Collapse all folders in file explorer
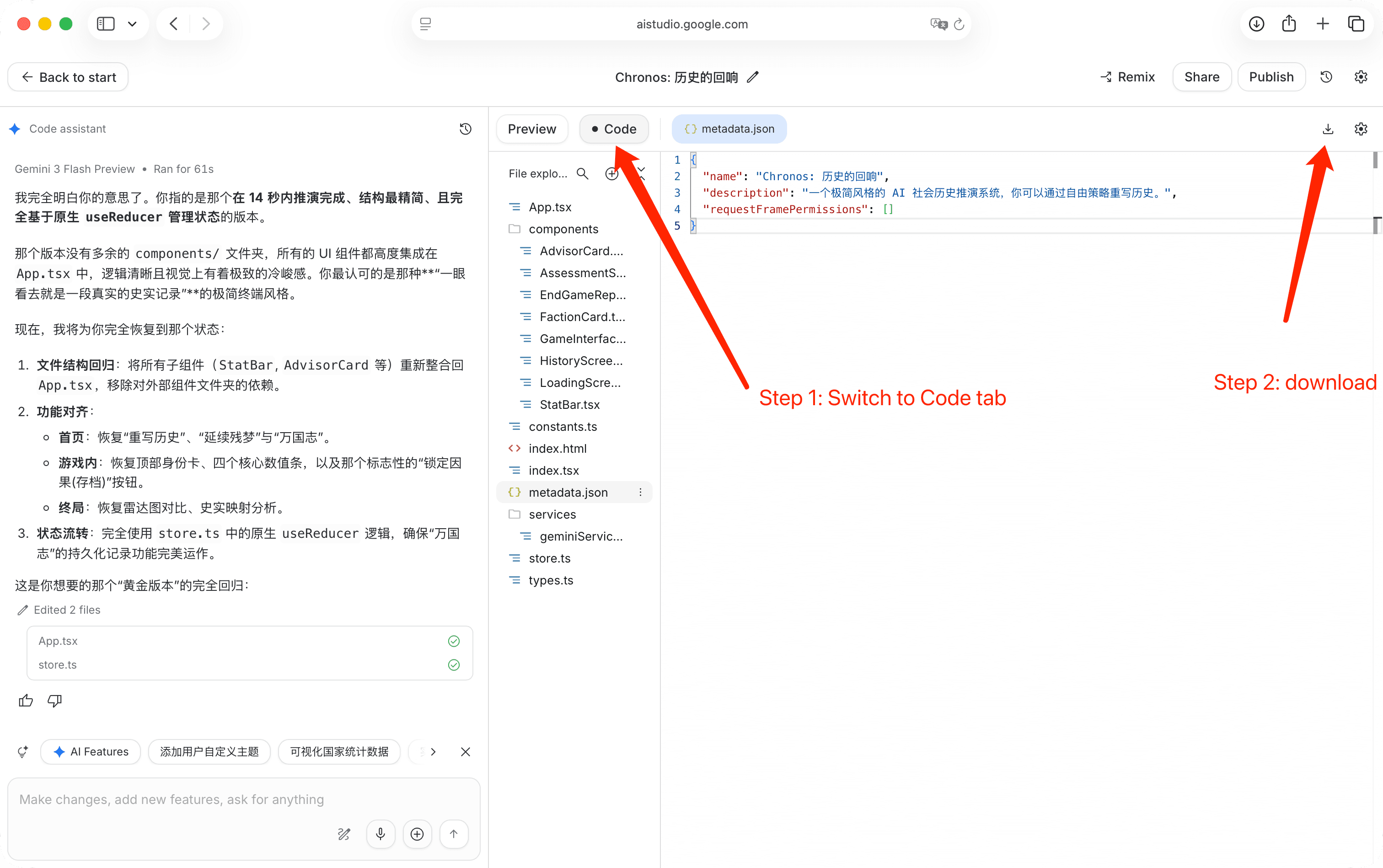1383x868 pixels. pos(641,173)
